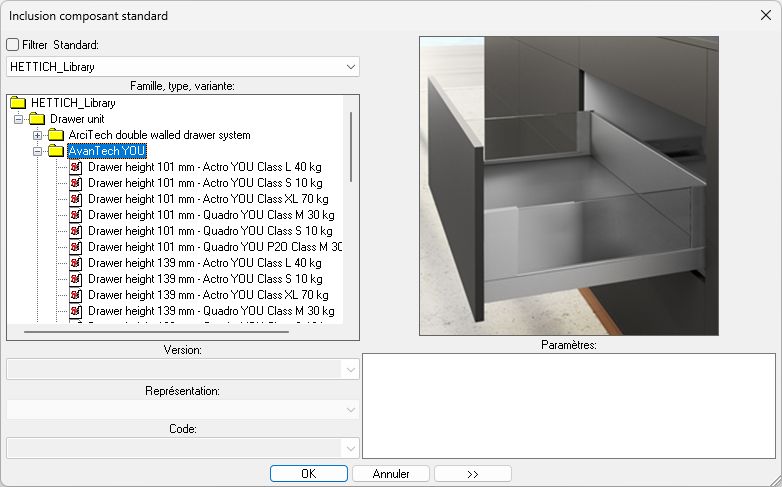Click the Drawer unit folder icon
The image size is (782, 487).
tap(37, 119)
